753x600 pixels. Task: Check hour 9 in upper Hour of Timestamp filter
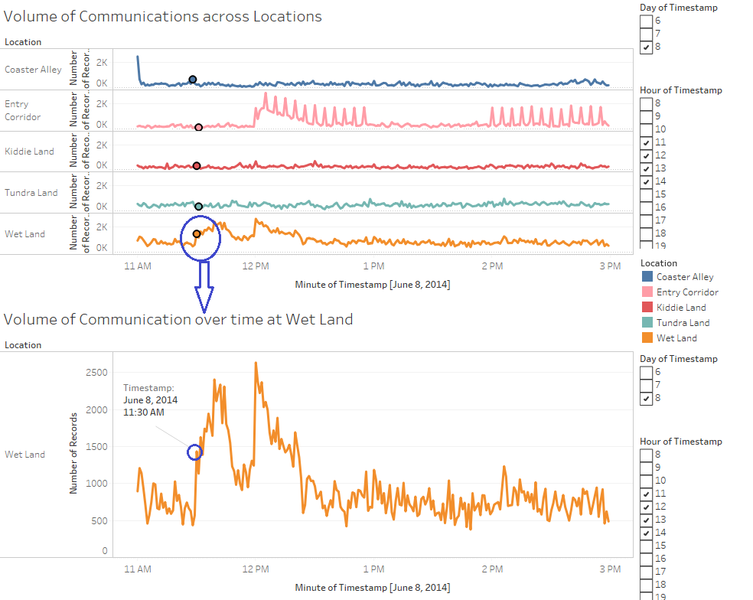646,116
